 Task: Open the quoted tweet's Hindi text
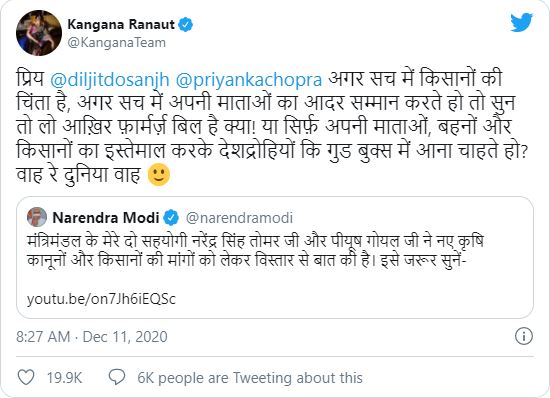tap(255, 251)
